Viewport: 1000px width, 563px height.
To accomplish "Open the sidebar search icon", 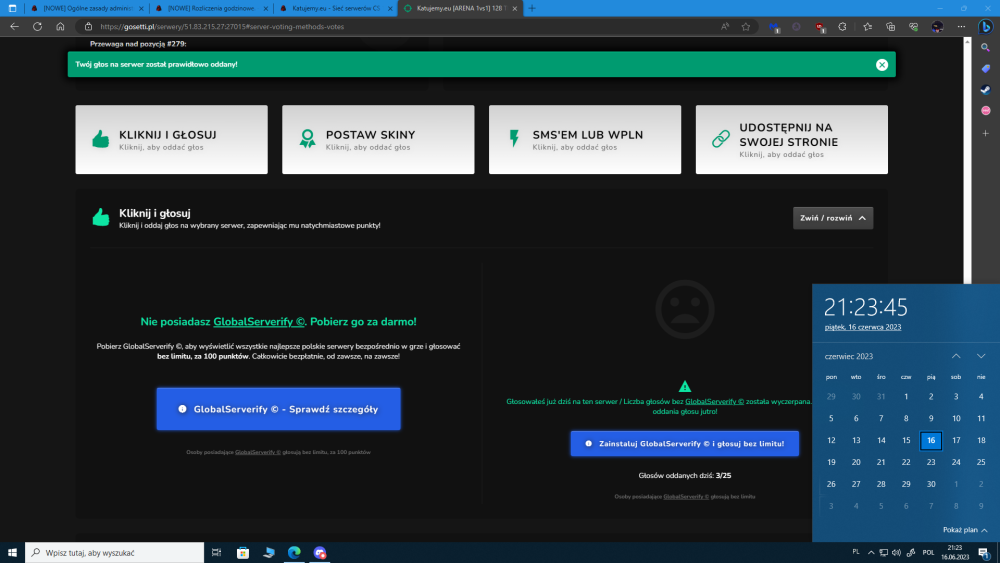I will point(985,48).
